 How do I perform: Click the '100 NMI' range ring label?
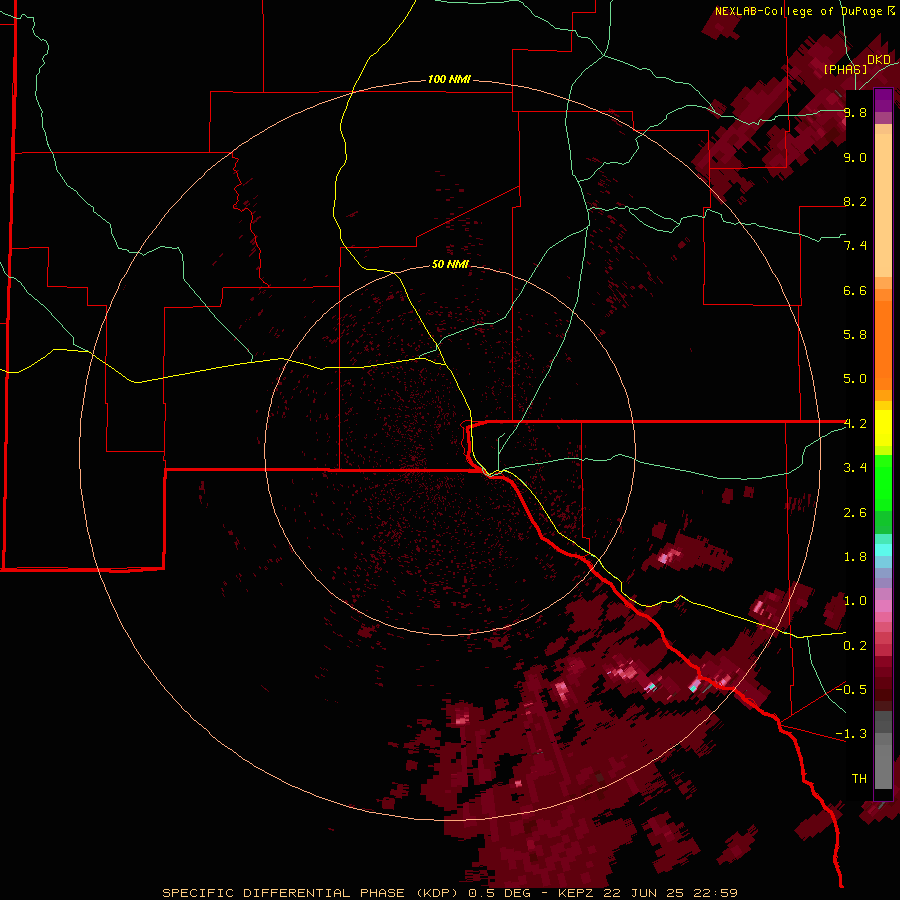click(449, 79)
